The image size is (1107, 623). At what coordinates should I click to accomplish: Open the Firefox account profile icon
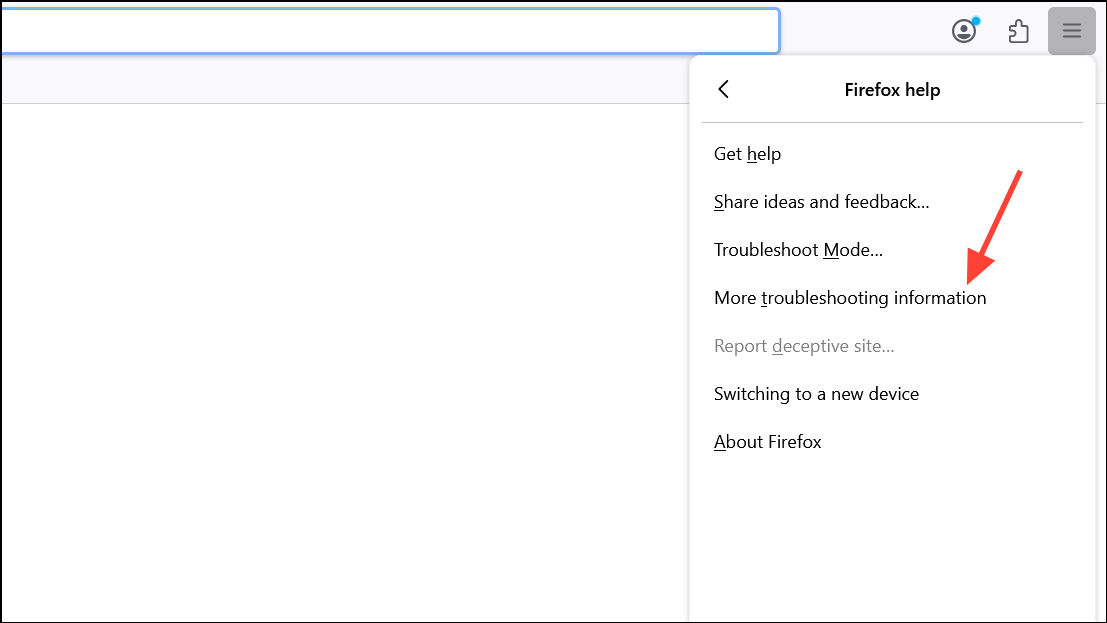[963, 32]
